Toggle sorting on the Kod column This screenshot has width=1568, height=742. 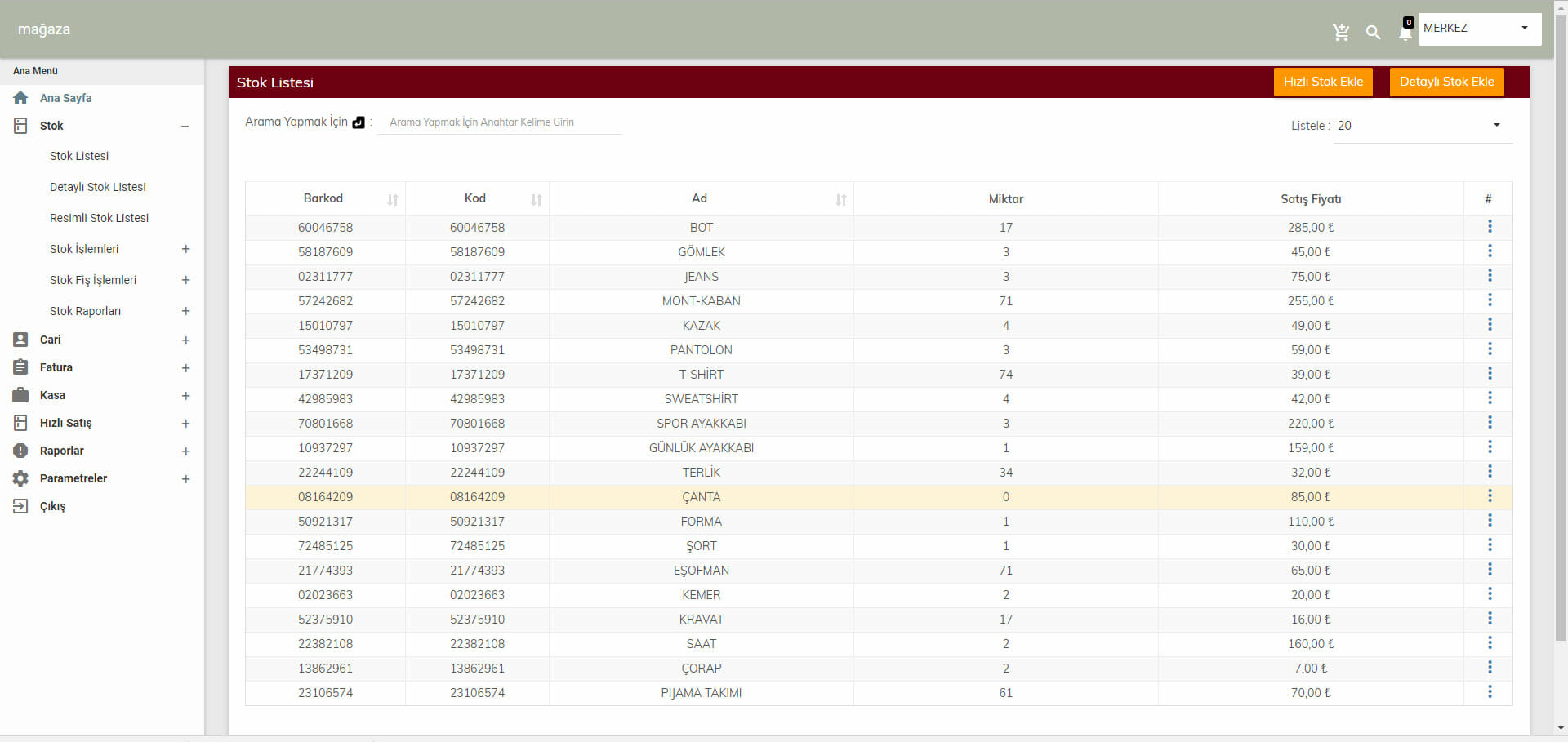[x=537, y=199]
